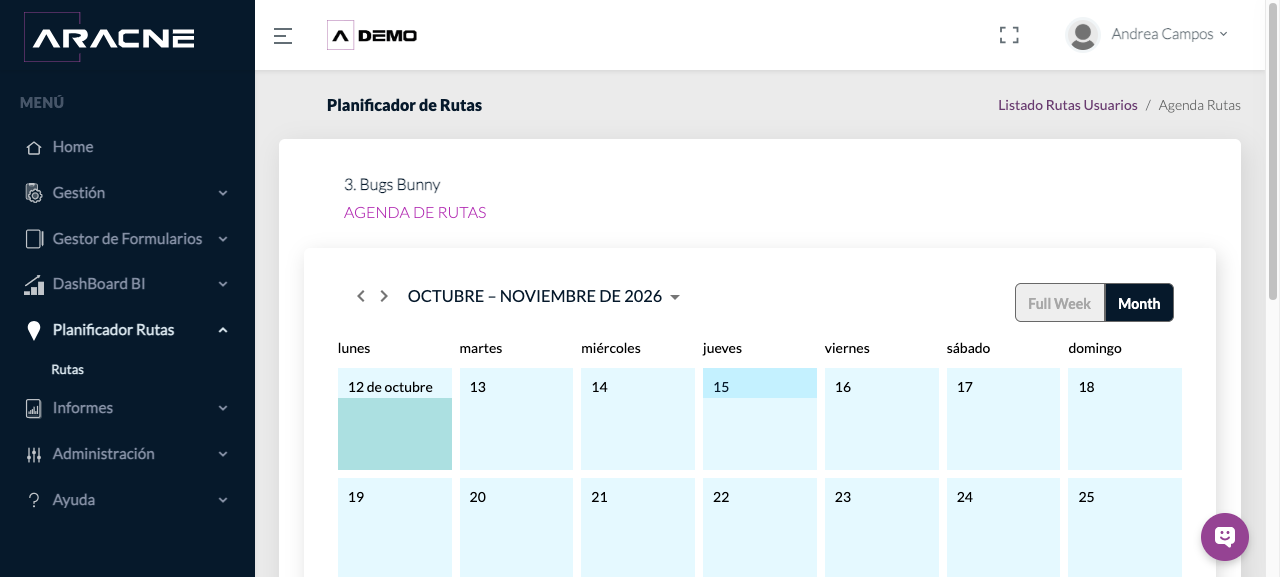Select calendar day 16
Screen dimensions: 1280x577
pyautogui.click(x=882, y=419)
